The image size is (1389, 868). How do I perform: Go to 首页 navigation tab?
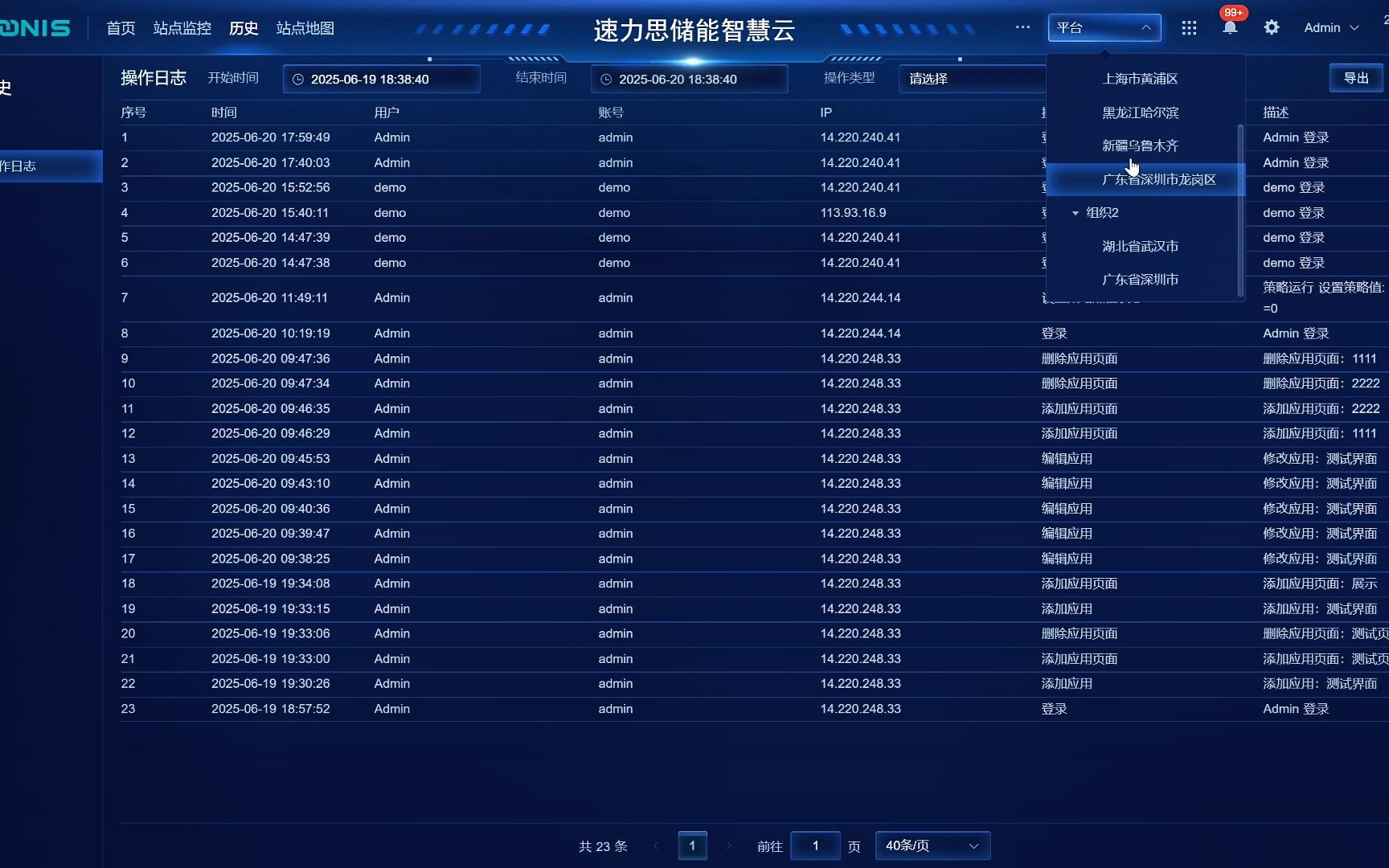pos(121,28)
